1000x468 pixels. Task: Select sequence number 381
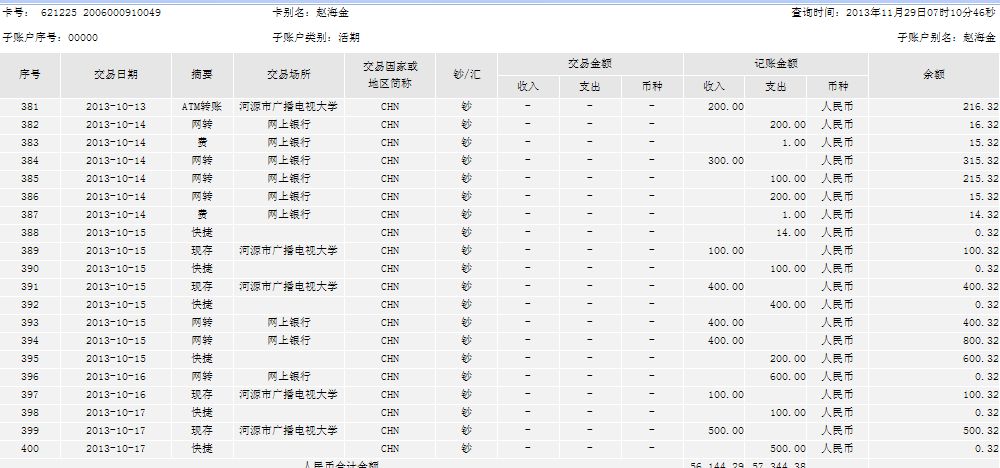click(30, 106)
